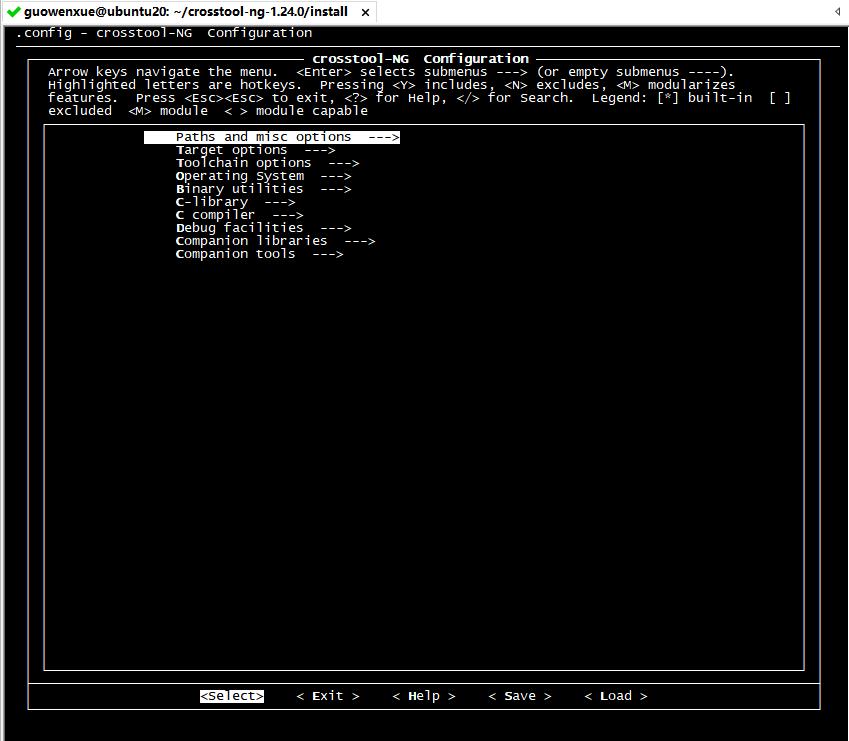Click the Select button
Viewport: 849px width, 741px height.
[232, 696]
